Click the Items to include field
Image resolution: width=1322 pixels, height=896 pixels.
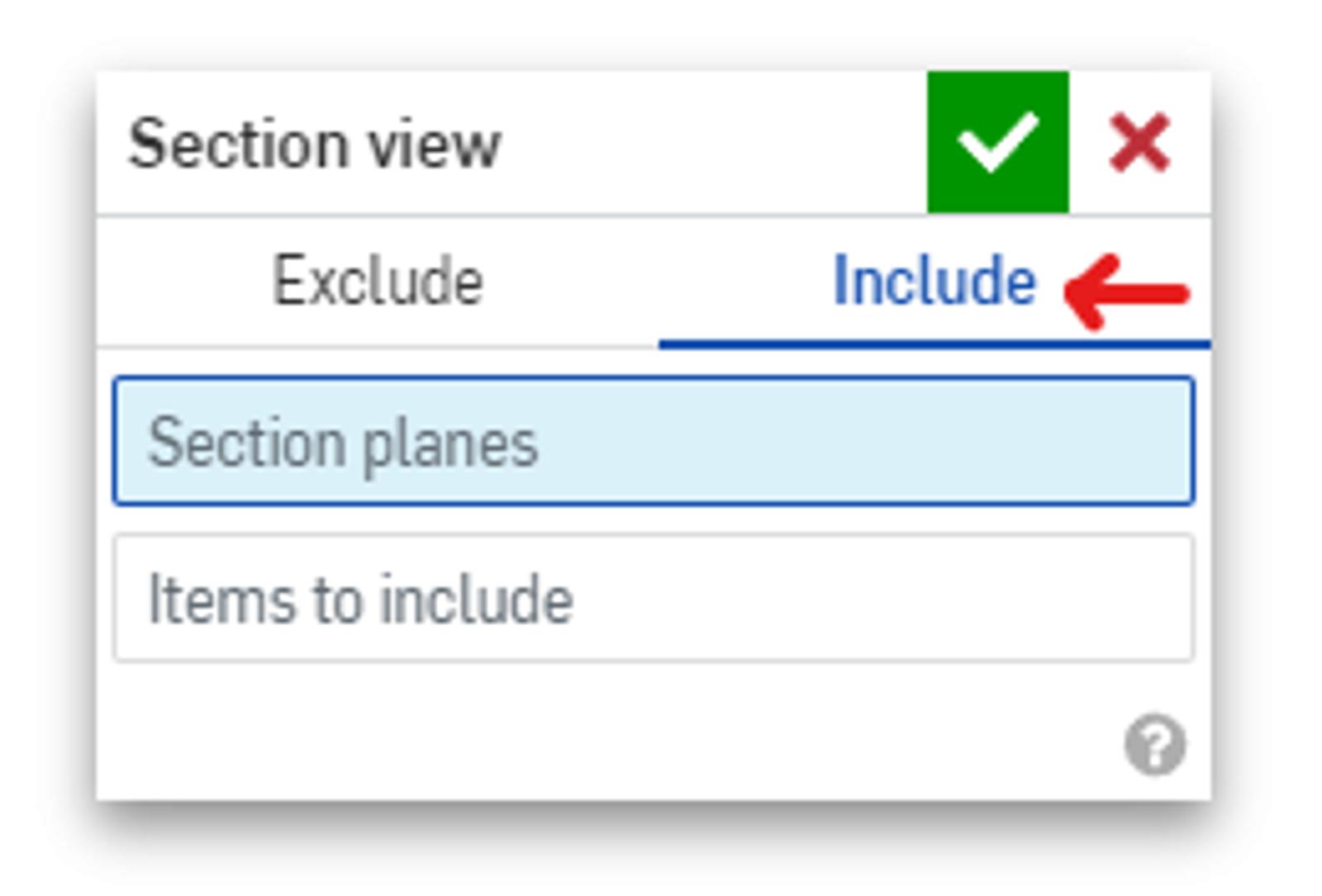[653, 598]
